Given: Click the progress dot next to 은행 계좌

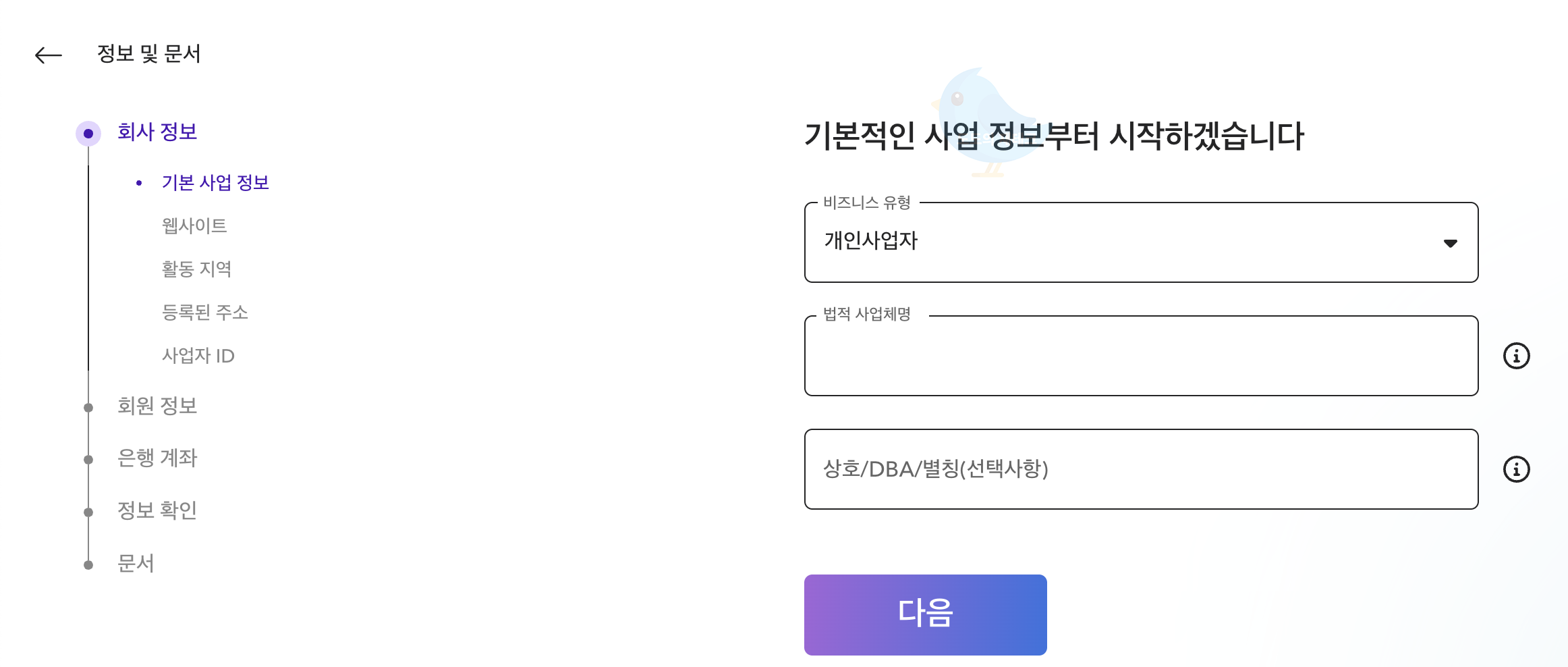Looking at the screenshot, I should pos(89,458).
